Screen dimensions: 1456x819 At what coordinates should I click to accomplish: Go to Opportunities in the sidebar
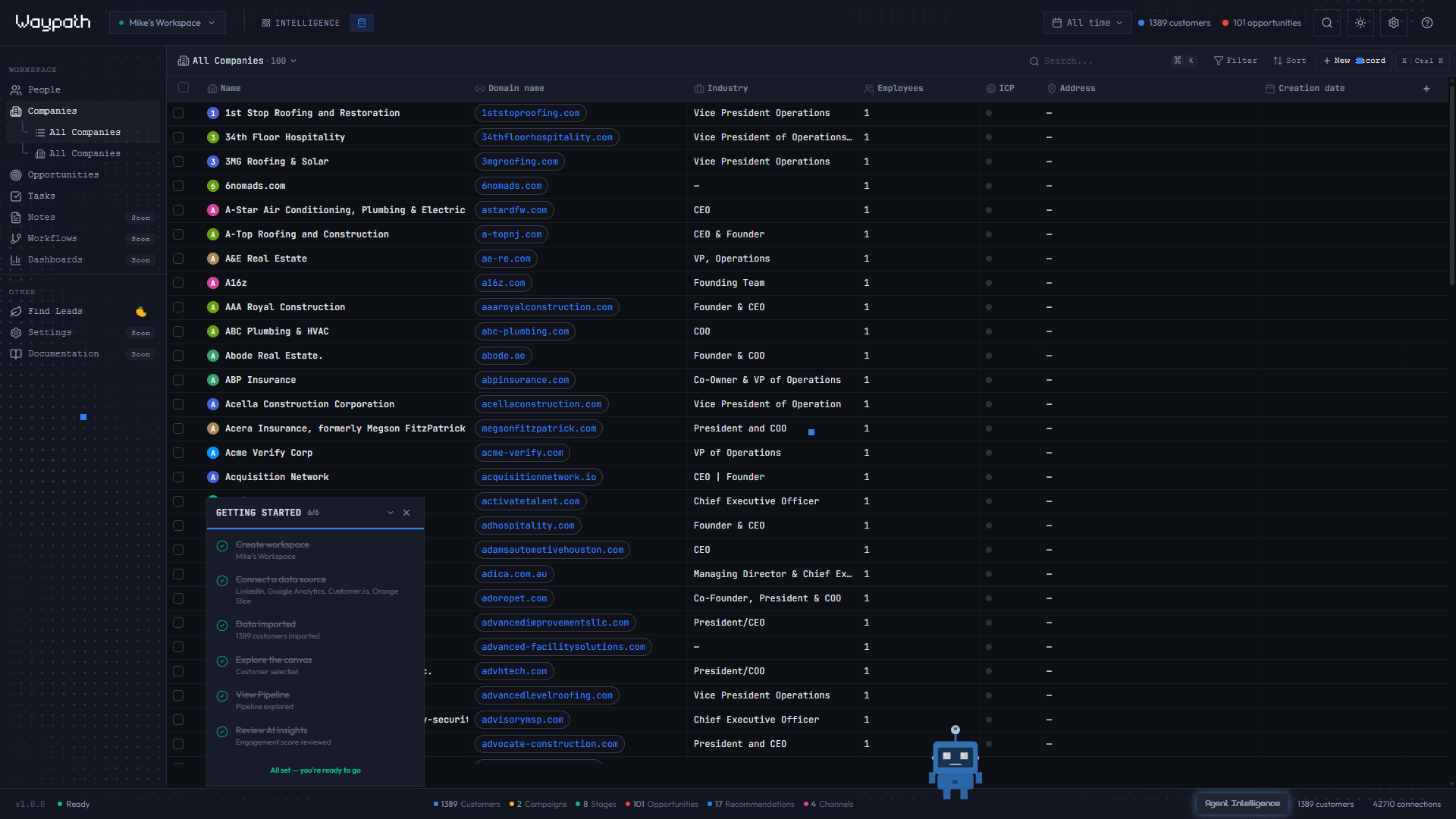click(63, 174)
